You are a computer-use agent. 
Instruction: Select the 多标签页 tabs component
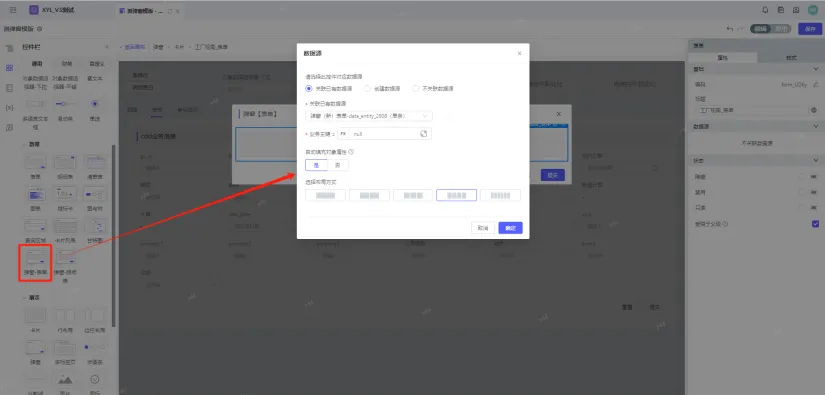pyautogui.click(x=65, y=351)
